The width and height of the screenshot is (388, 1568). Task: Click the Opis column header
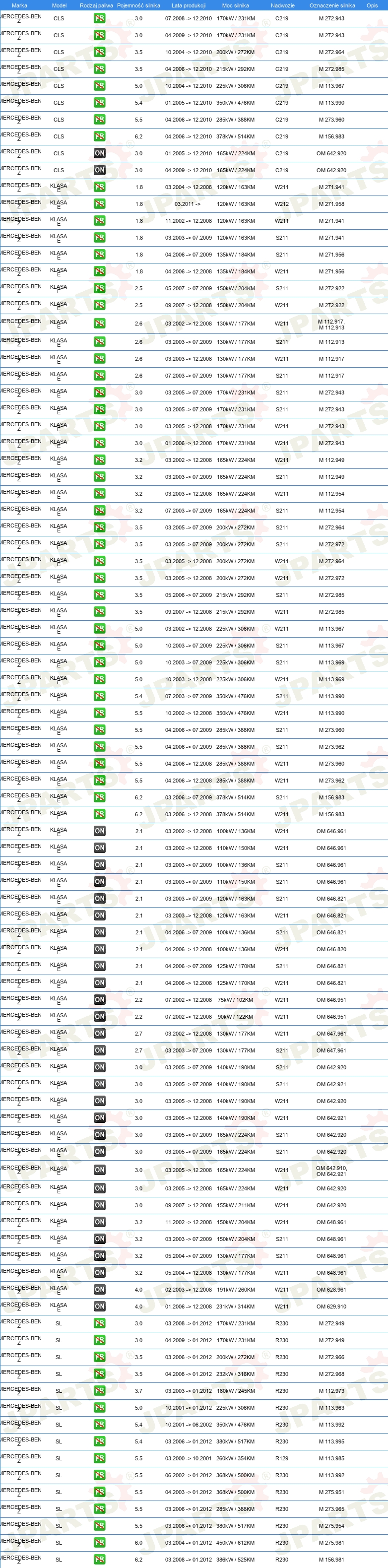(372, 5)
